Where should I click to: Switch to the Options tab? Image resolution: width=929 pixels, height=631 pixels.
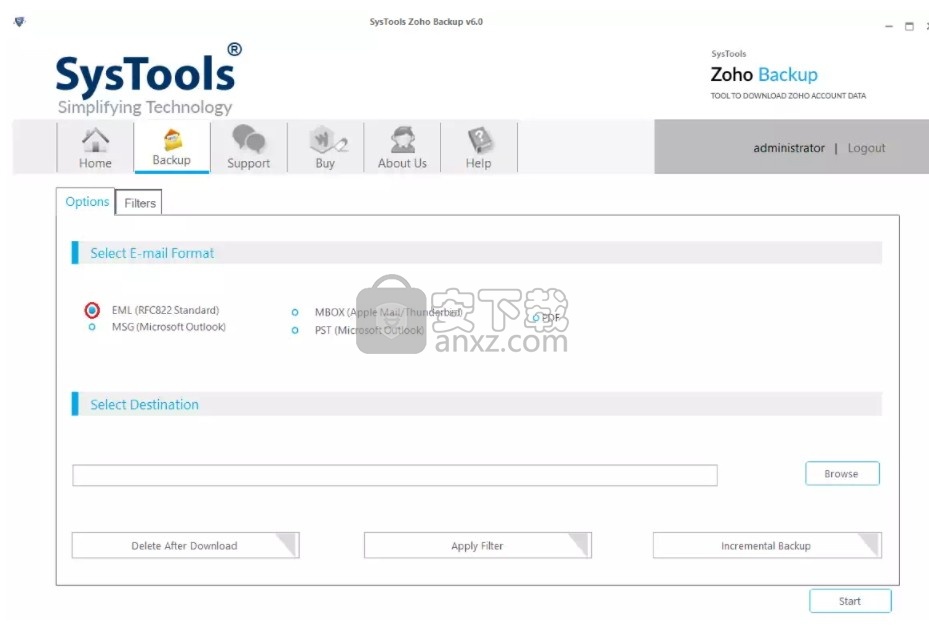[87, 201]
